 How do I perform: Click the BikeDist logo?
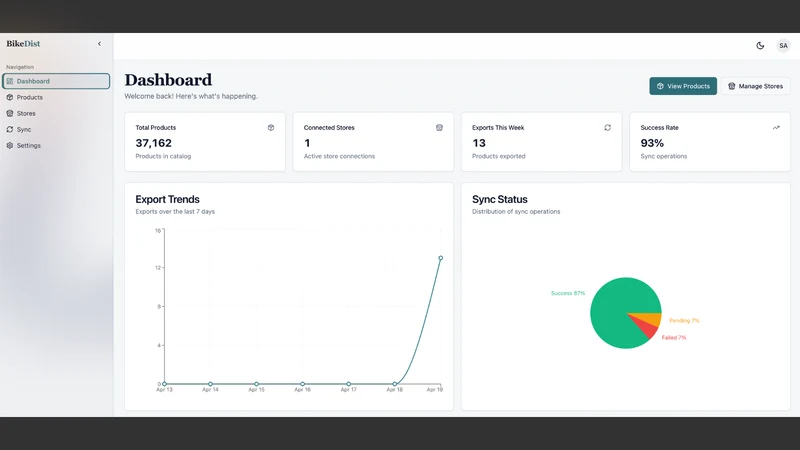coord(23,44)
